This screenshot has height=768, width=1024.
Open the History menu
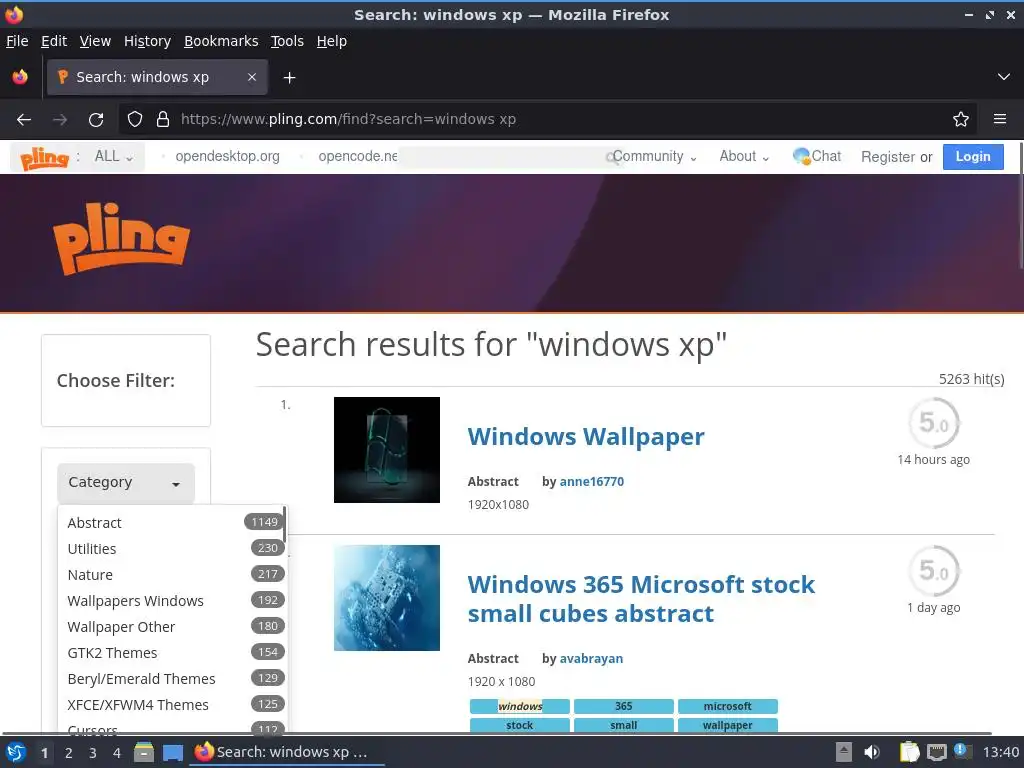(147, 41)
